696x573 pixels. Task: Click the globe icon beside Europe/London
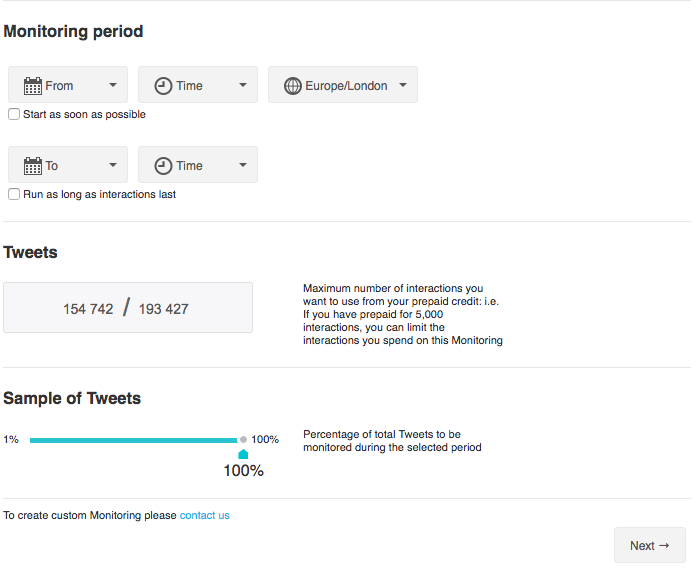(x=293, y=86)
